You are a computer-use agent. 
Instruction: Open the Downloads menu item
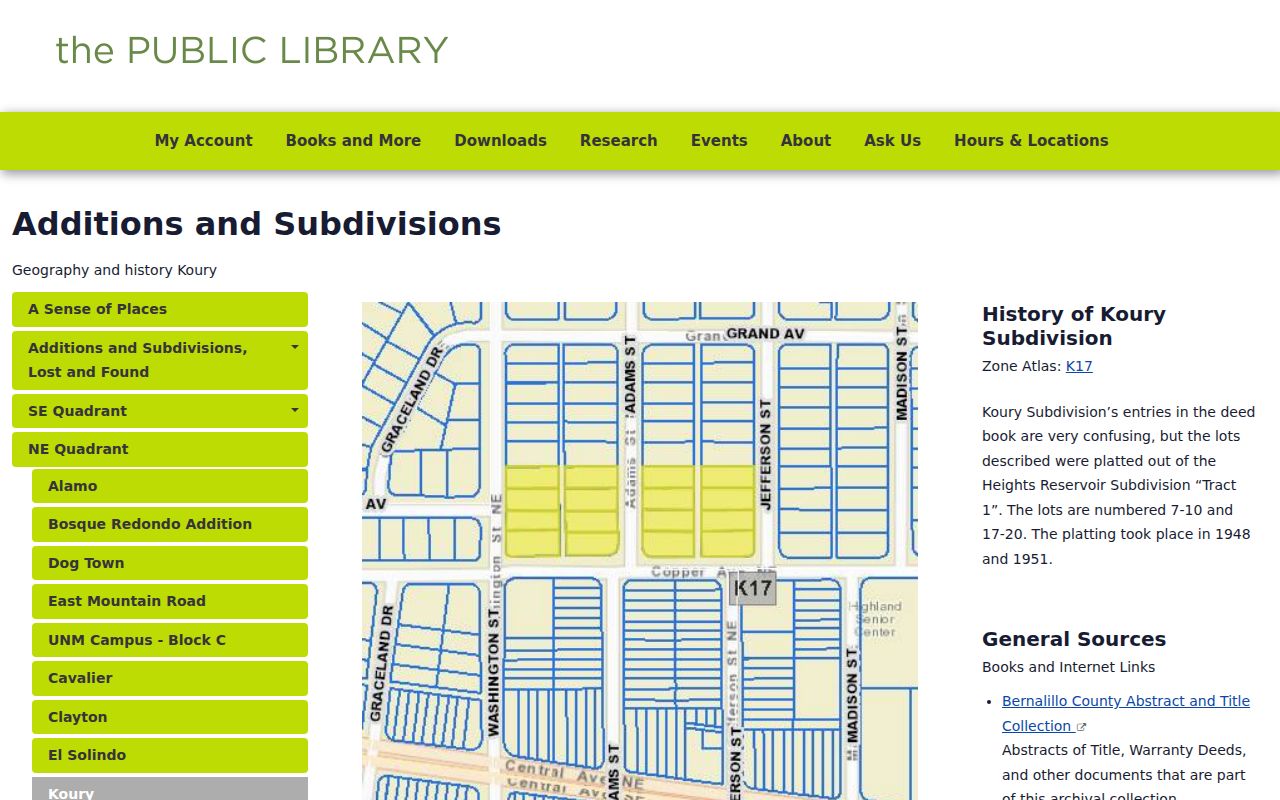pyautogui.click(x=500, y=141)
